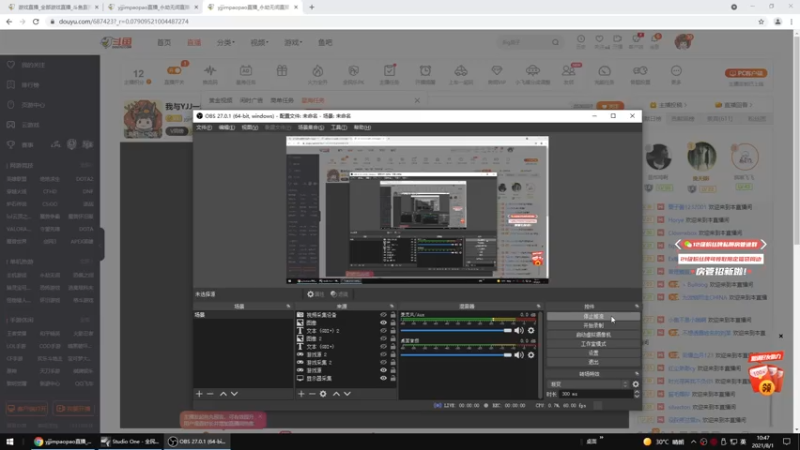The image size is (800, 450).
Task: Move the scene up in the Scenes list
Action: [x=223, y=394]
